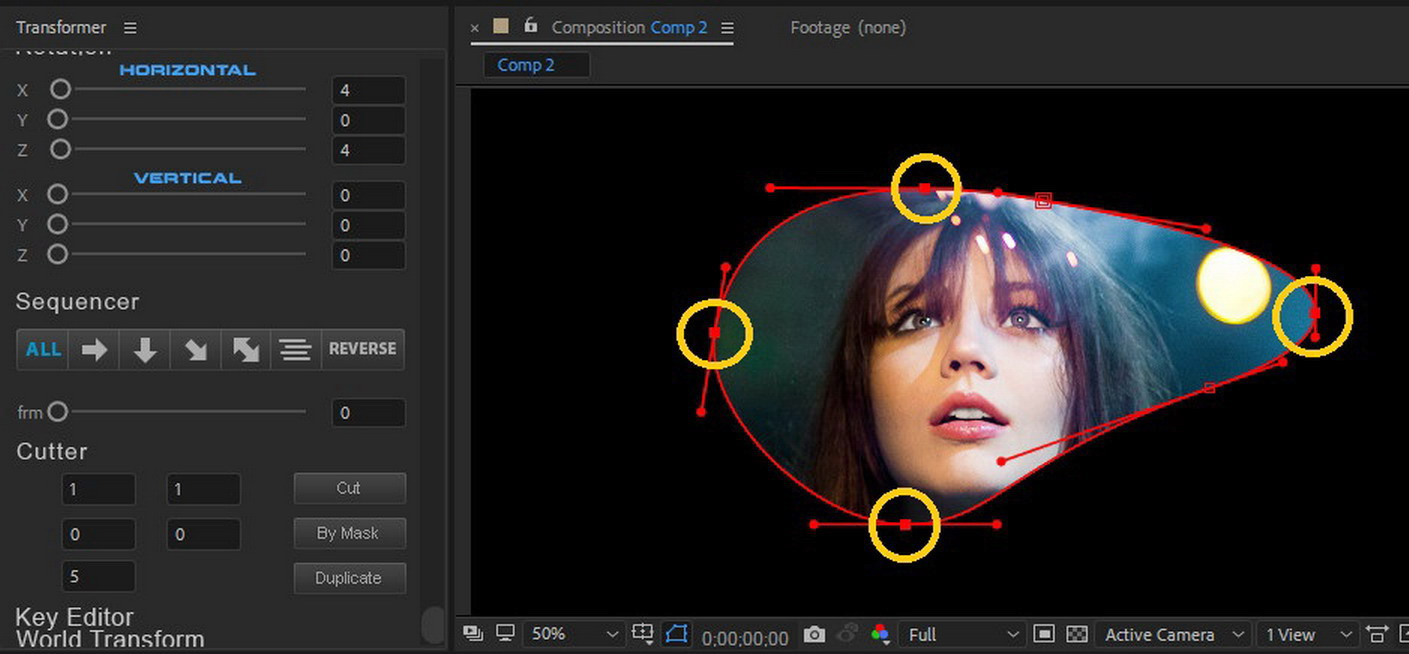The height and width of the screenshot is (654, 1409).
Task: Open the 50% magnification dropdown
Action: click(x=574, y=634)
